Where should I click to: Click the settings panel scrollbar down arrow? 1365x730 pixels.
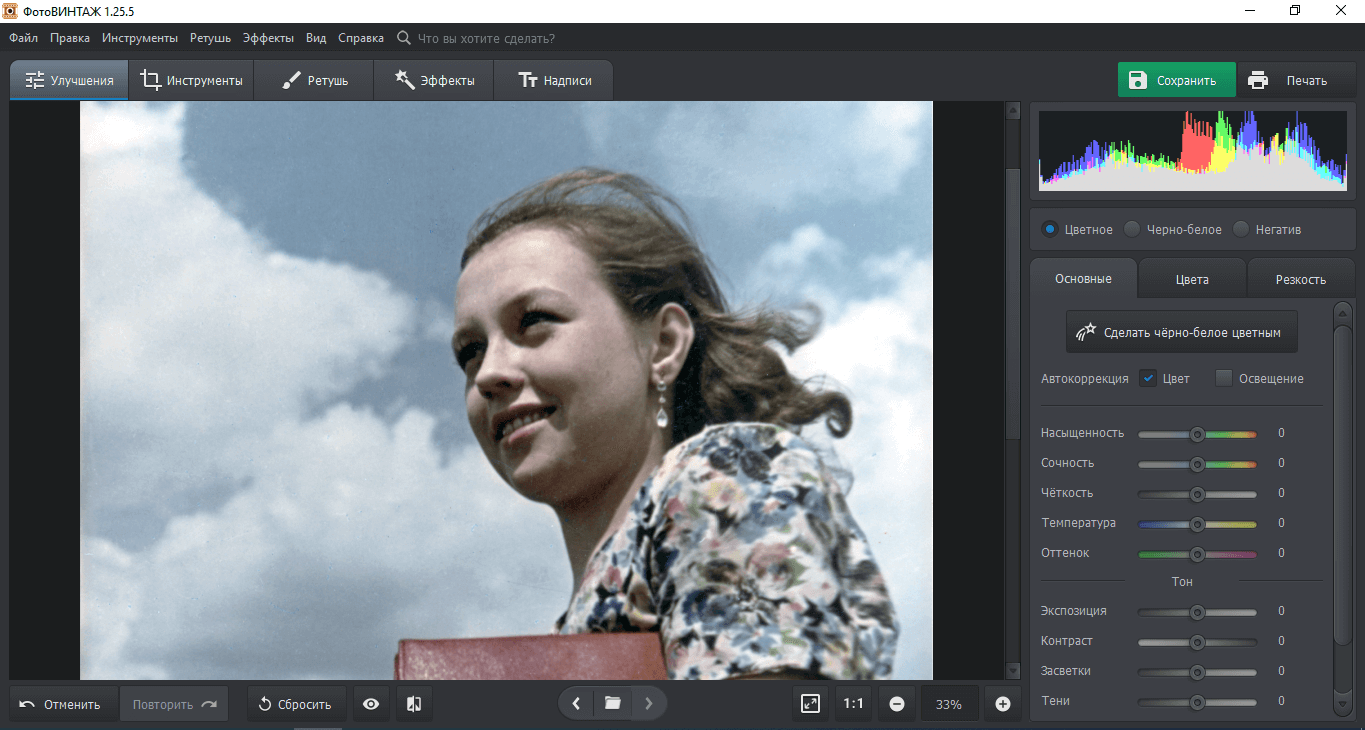pyautogui.click(x=1342, y=705)
